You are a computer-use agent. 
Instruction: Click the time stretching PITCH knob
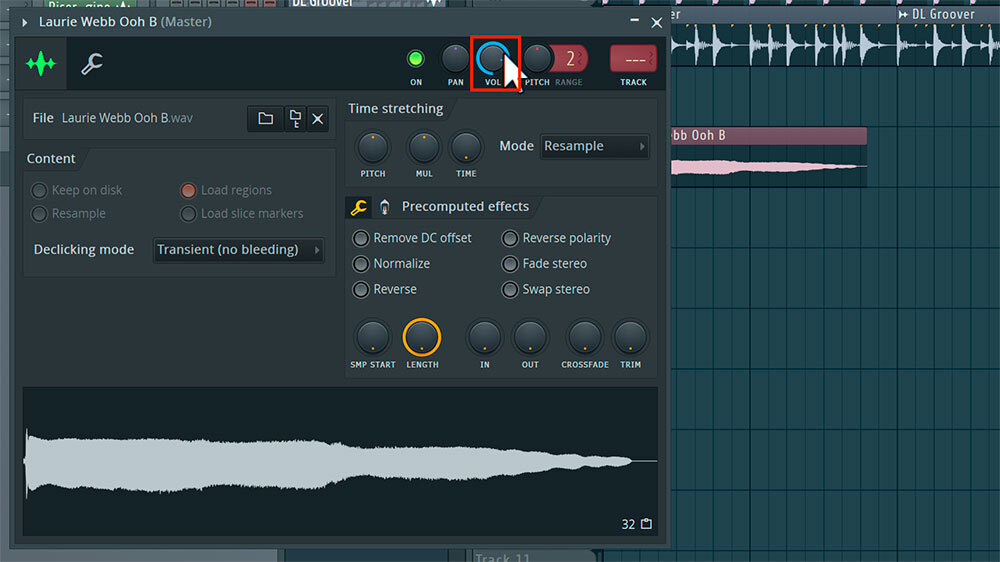coord(372,147)
